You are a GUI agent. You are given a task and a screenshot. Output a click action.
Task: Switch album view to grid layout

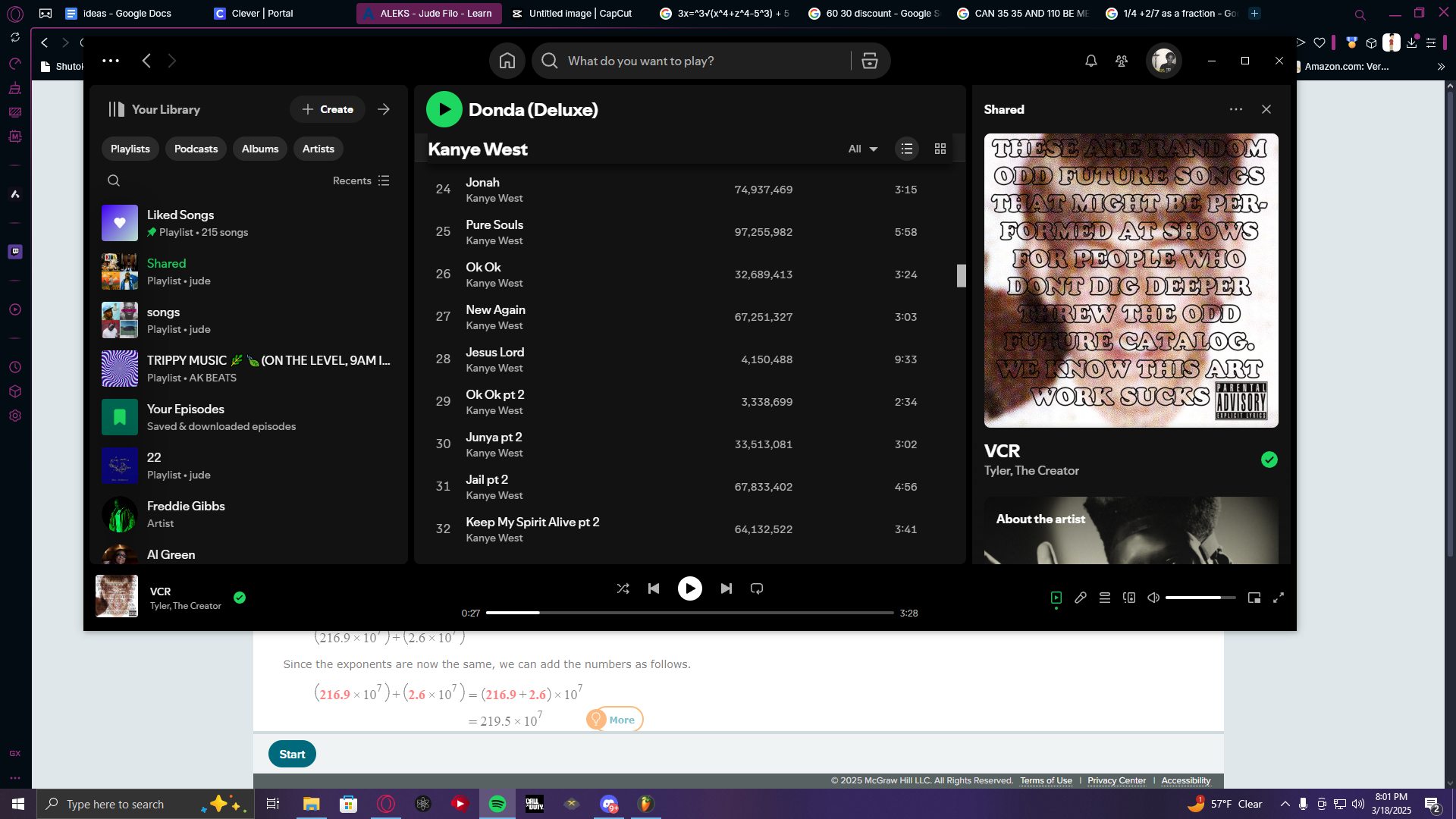click(940, 149)
